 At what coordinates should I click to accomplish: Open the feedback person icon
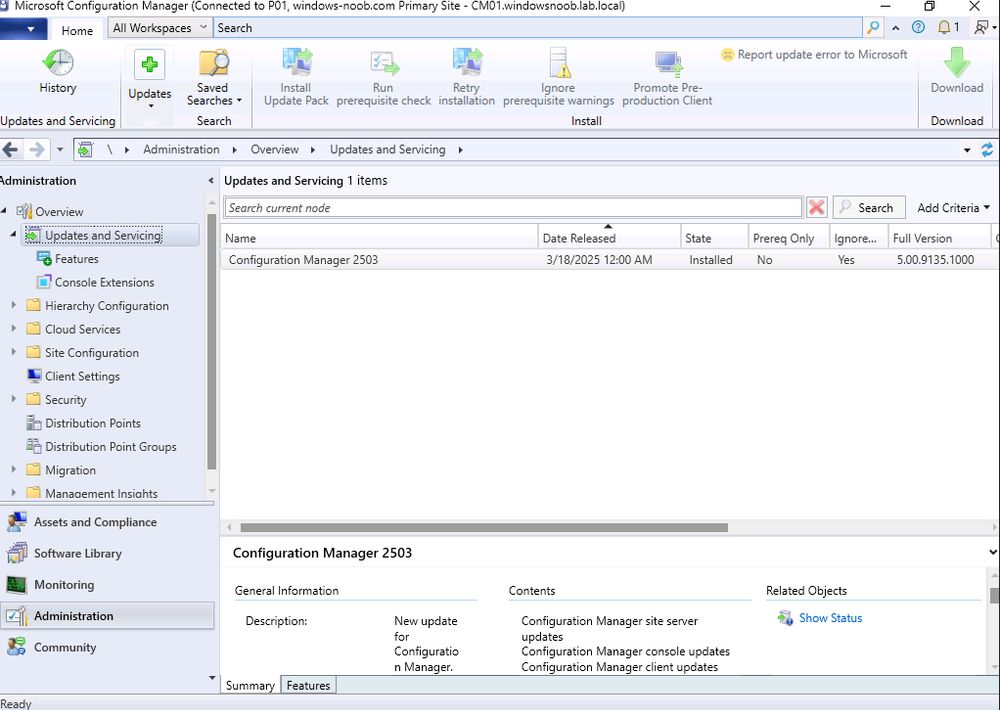coord(984,27)
